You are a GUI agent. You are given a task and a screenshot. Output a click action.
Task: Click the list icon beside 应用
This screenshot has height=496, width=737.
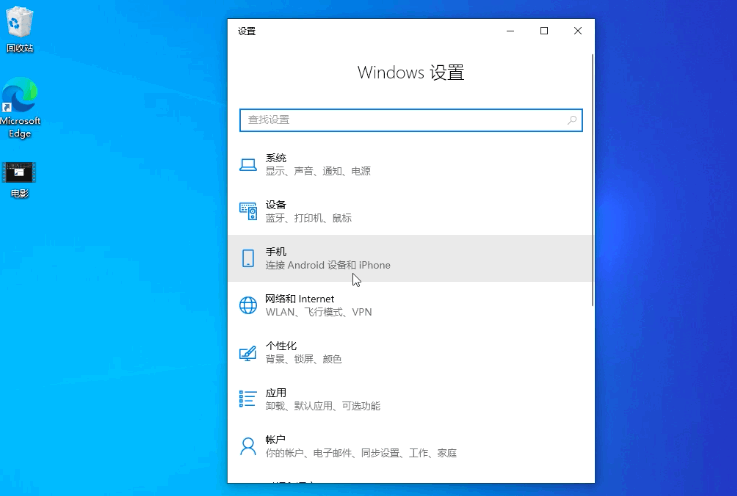click(x=248, y=399)
